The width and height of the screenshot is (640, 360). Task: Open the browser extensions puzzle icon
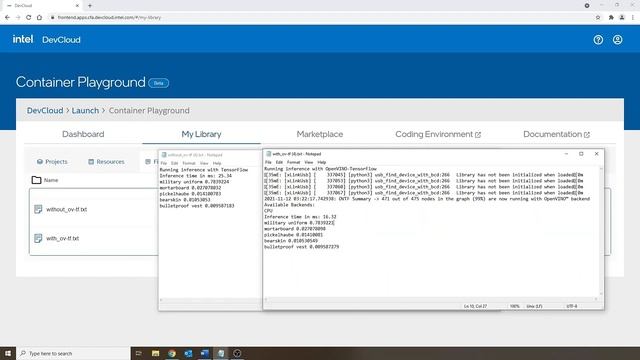[x=611, y=18]
